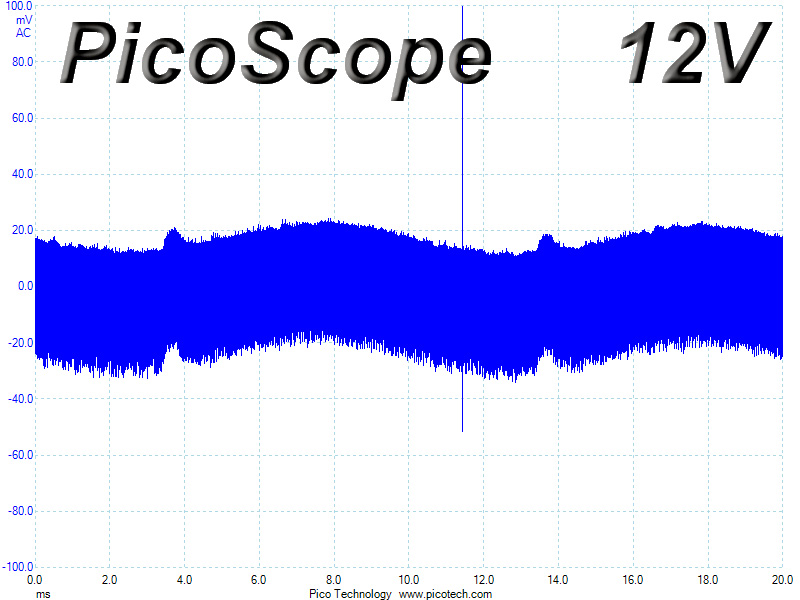Click the 100.0 voltage axis label
The width and height of the screenshot is (800, 600).
[x=18, y=7]
